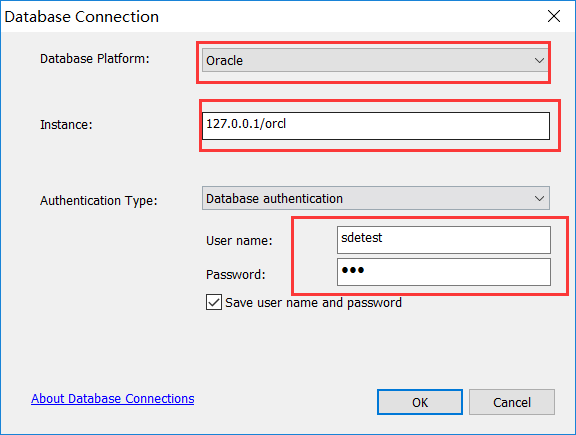
Task: Toggle Save user name and password checkbox
Action: coord(214,302)
